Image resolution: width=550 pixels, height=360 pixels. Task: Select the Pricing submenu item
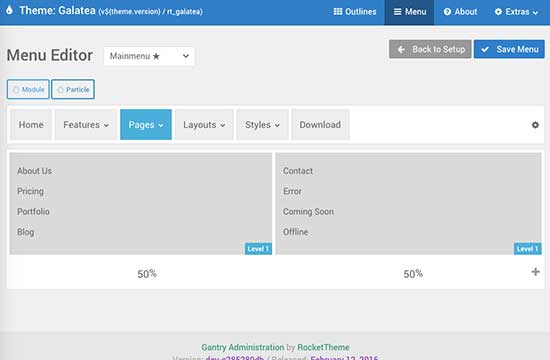click(31, 191)
